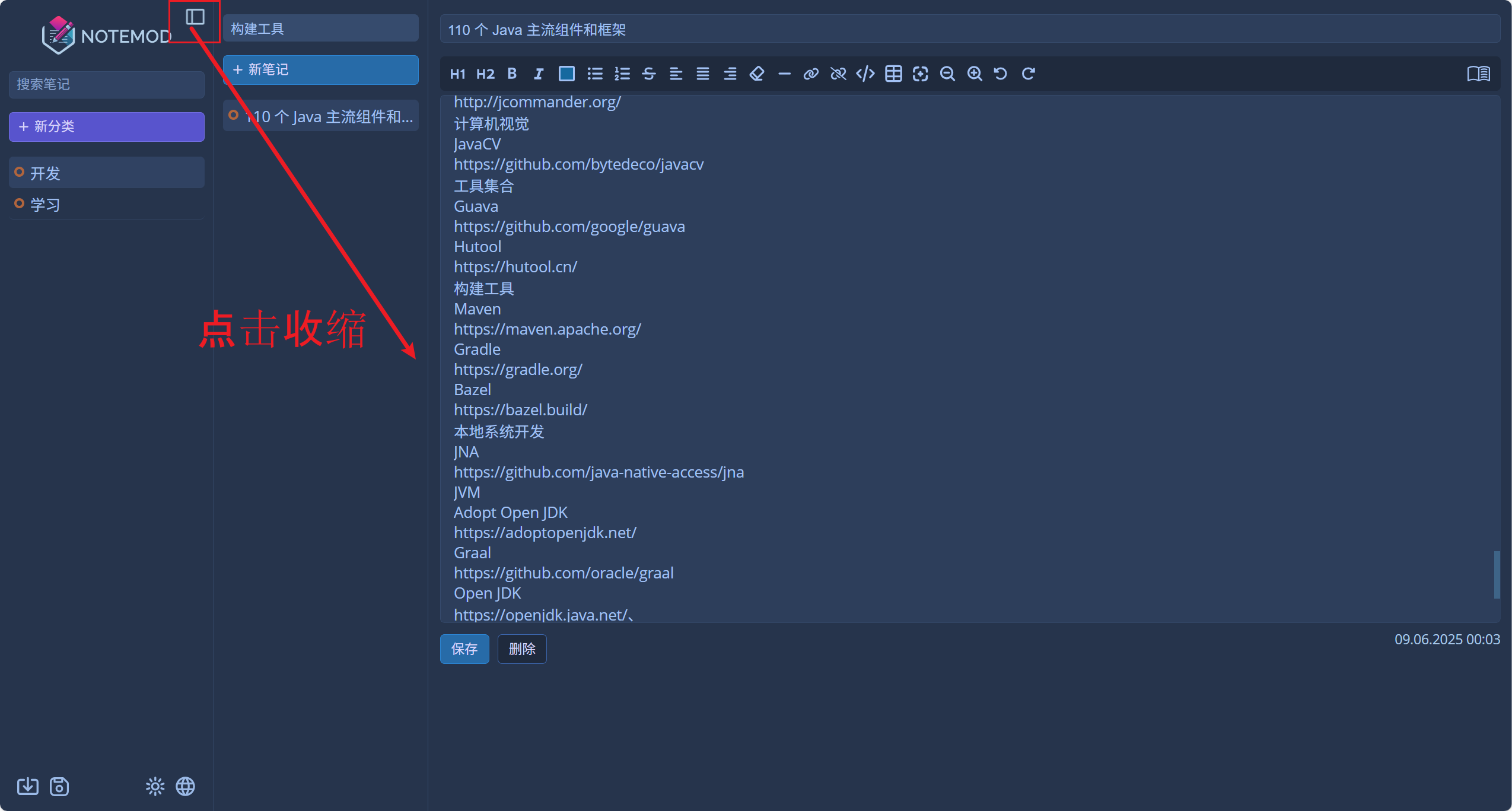Click the https://adoptopenjdk.net/ line
The image size is (1512, 811).
coord(545,533)
